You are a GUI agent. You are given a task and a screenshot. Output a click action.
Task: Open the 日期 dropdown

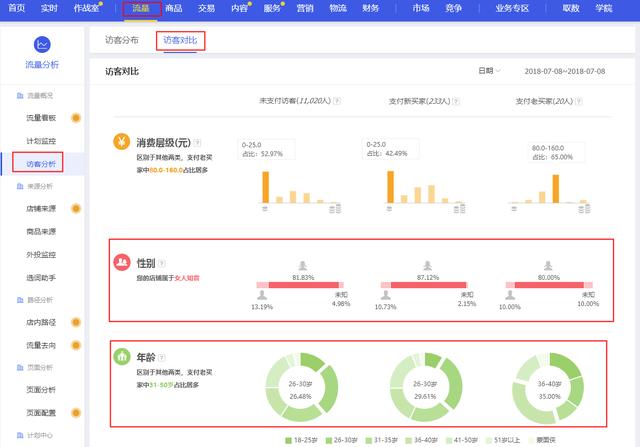[489, 71]
